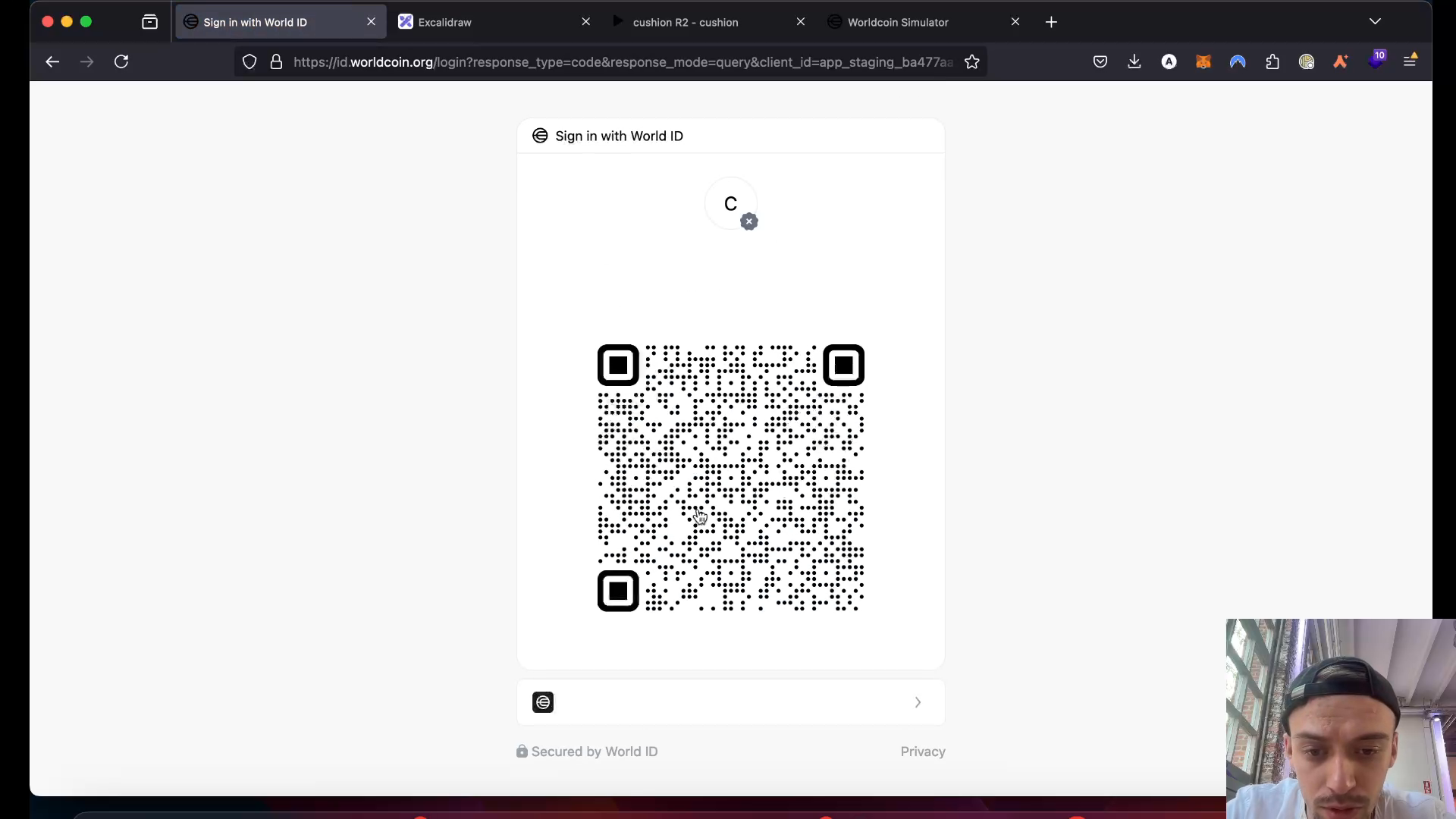This screenshot has height=819, width=1456.
Task: Open the circular 'A' extension icon
Action: [1169, 61]
